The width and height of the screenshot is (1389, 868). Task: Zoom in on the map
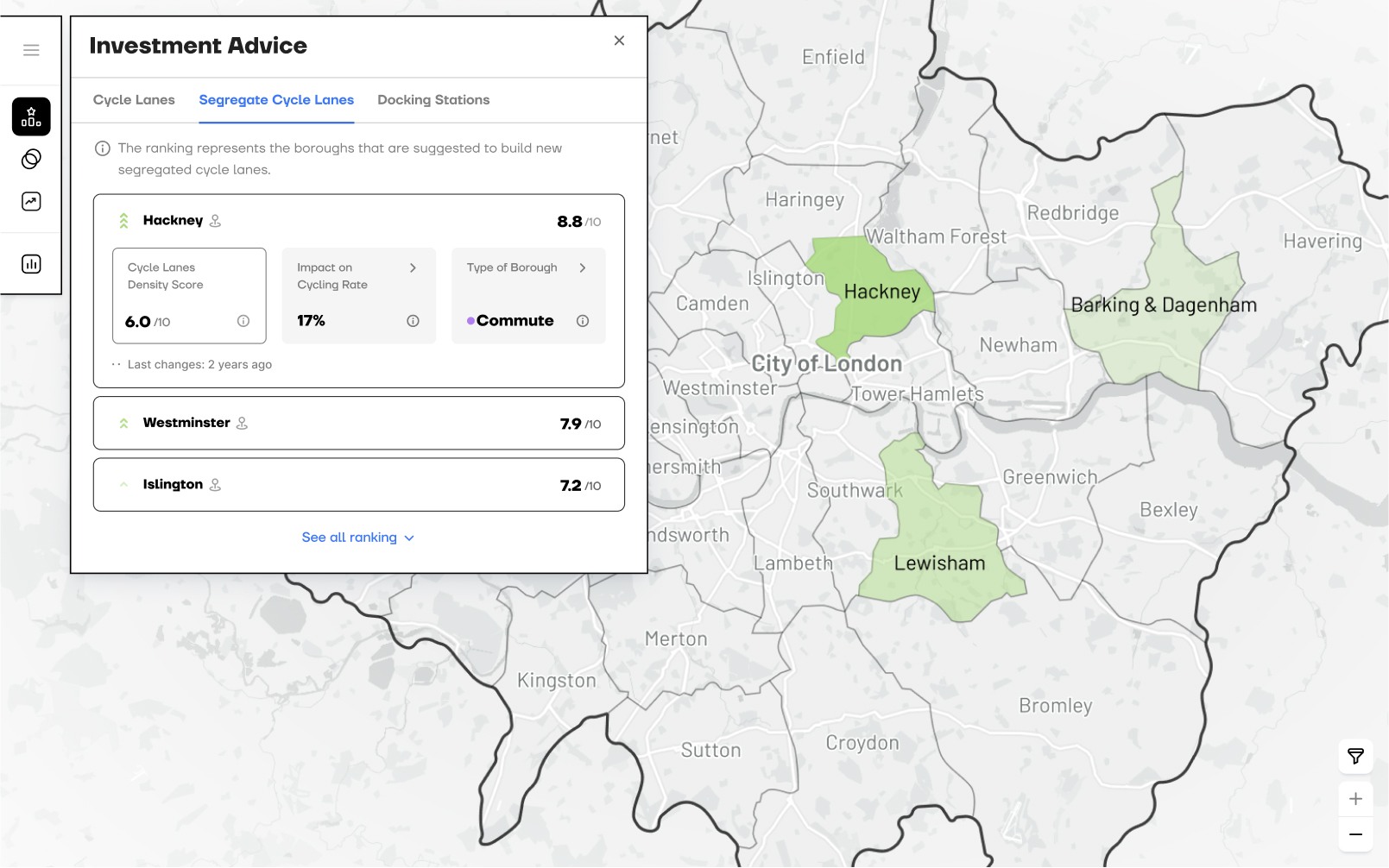pos(1355,799)
